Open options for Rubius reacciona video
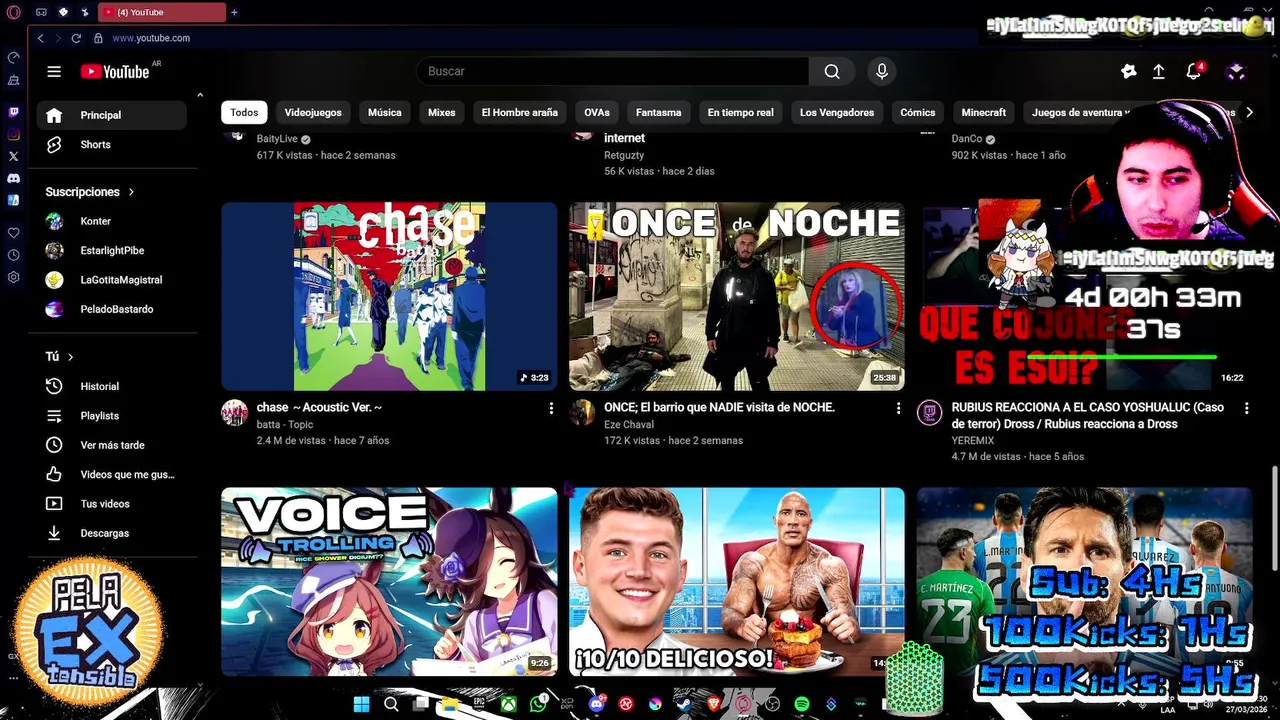This screenshot has height=720, width=1280. [1246, 408]
